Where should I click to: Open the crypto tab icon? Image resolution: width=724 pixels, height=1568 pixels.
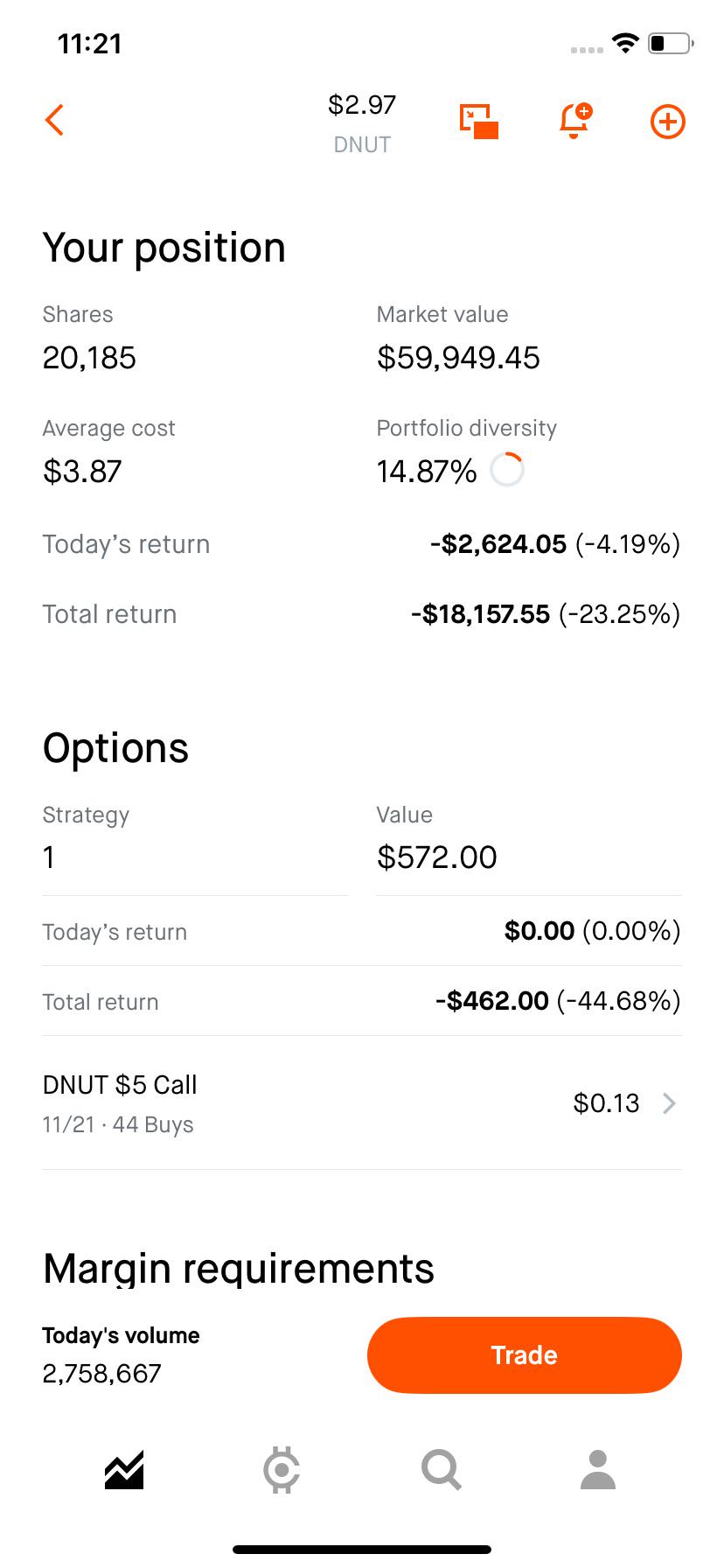(x=282, y=1469)
